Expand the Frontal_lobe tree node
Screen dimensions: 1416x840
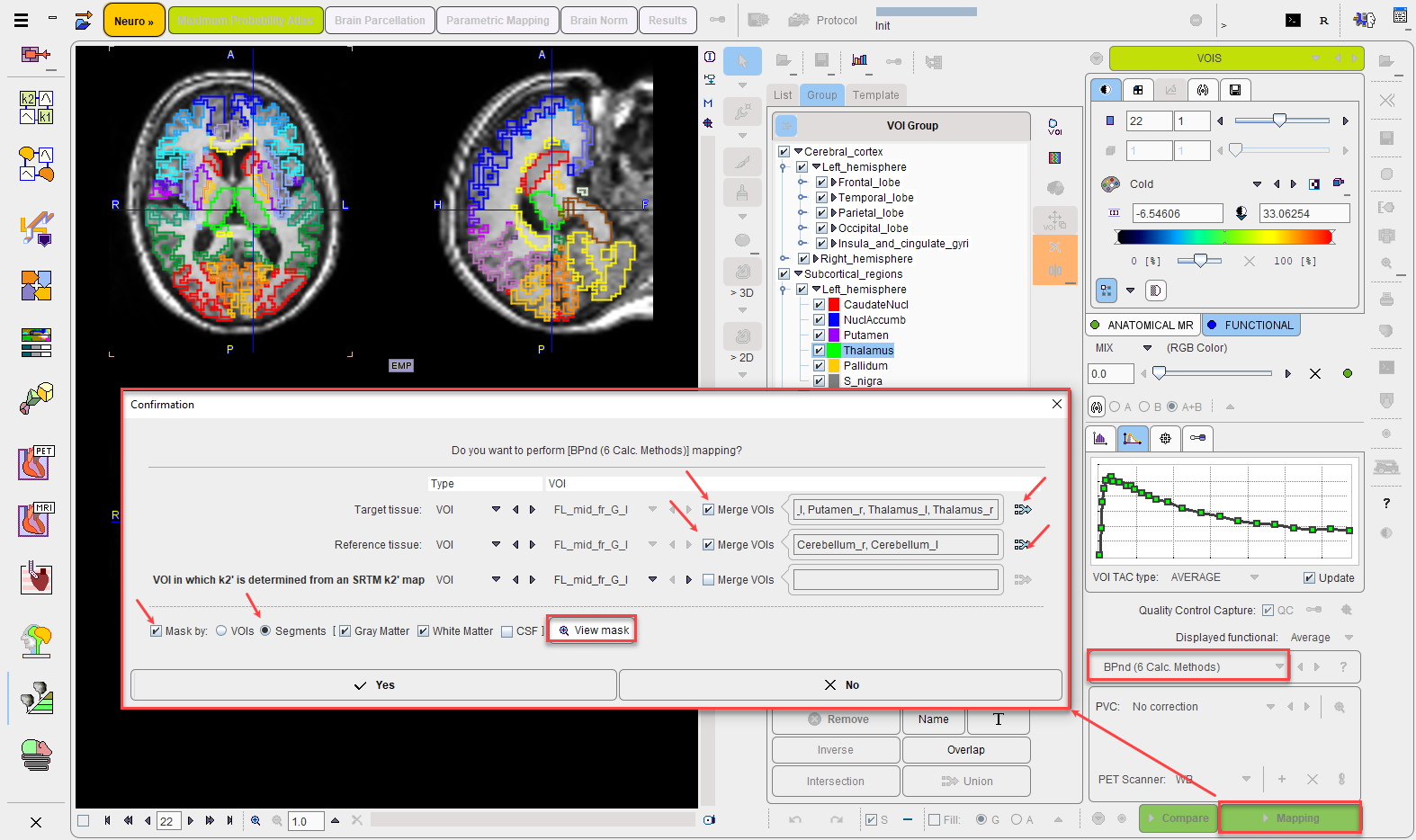tap(834, 183)
